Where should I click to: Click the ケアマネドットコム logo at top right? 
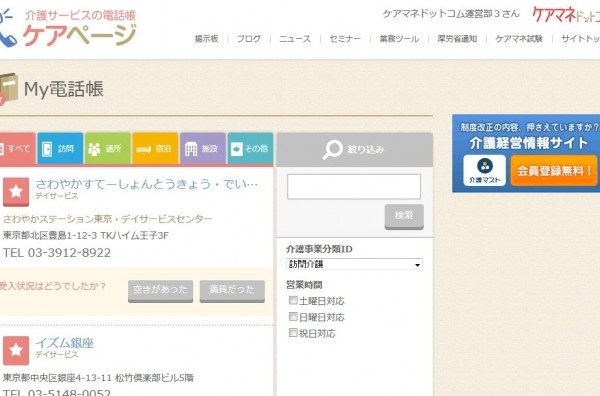(x=566, y=15)
